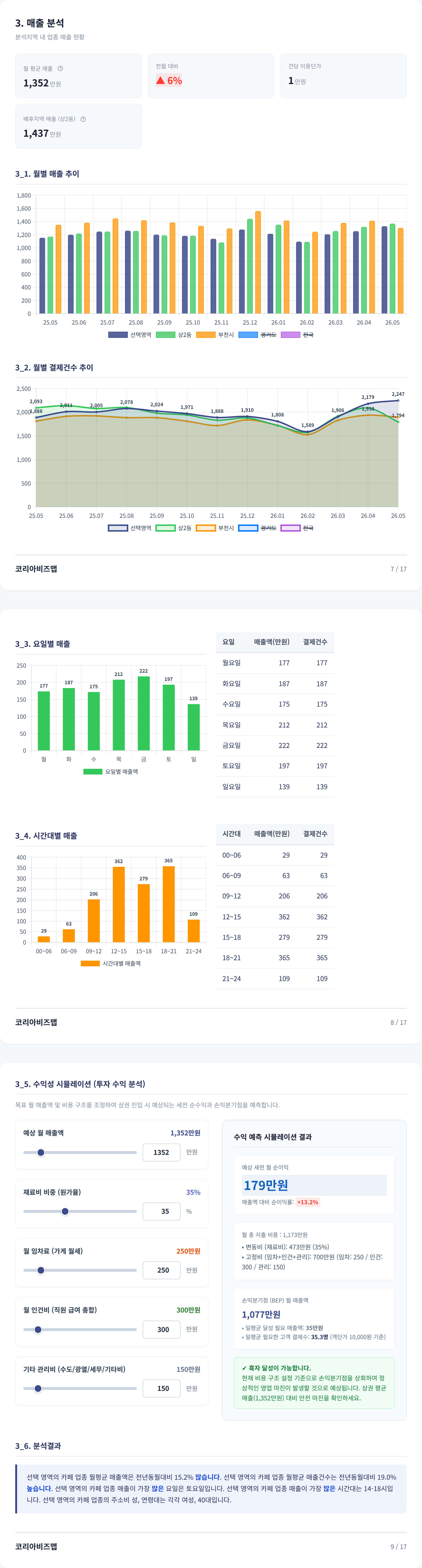Click the 일 bar labeled 139 in weekday chart

point(194,727)
